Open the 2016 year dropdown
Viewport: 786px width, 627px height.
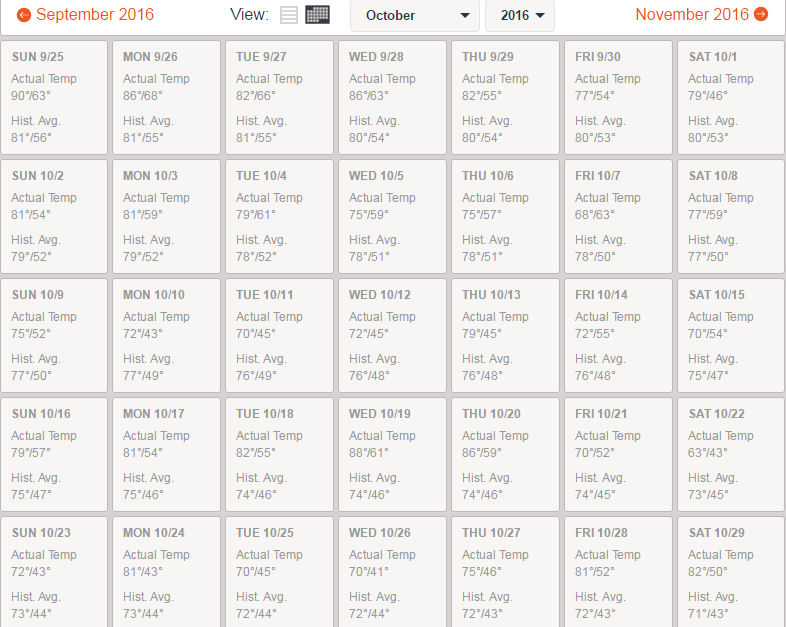tap(520, 16)
